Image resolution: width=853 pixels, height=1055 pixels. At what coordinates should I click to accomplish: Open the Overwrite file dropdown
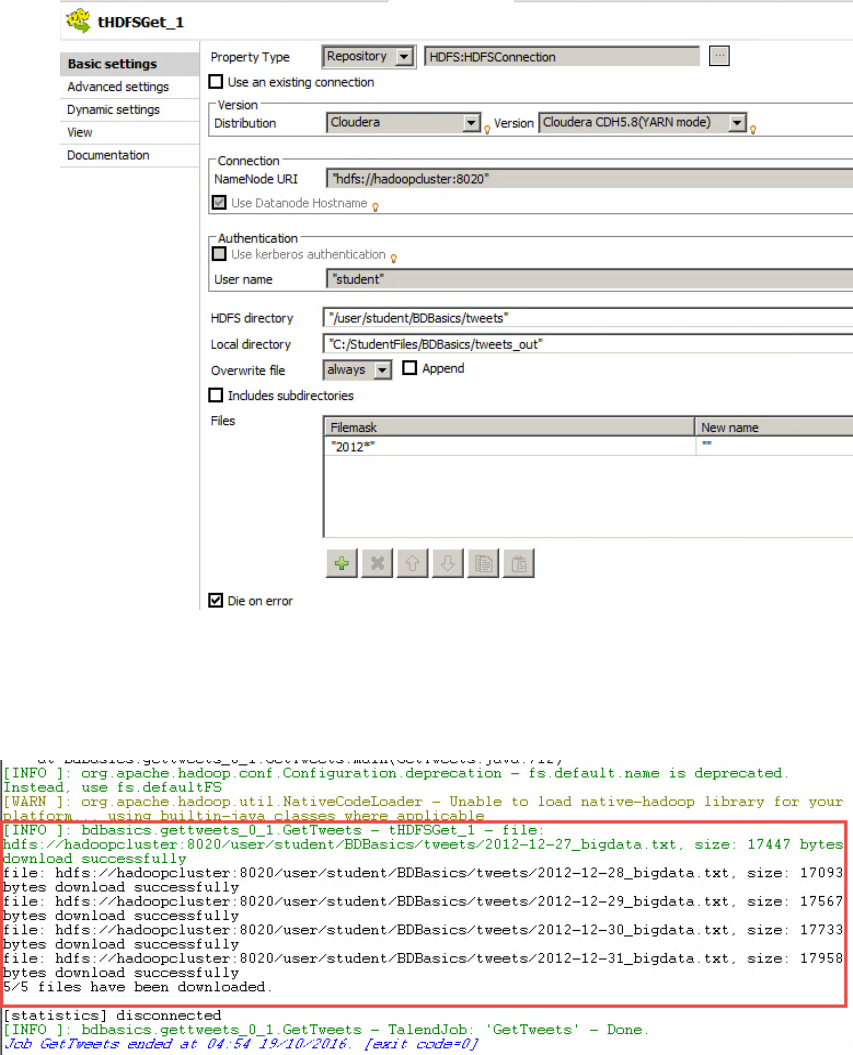(x=381, y=370)
